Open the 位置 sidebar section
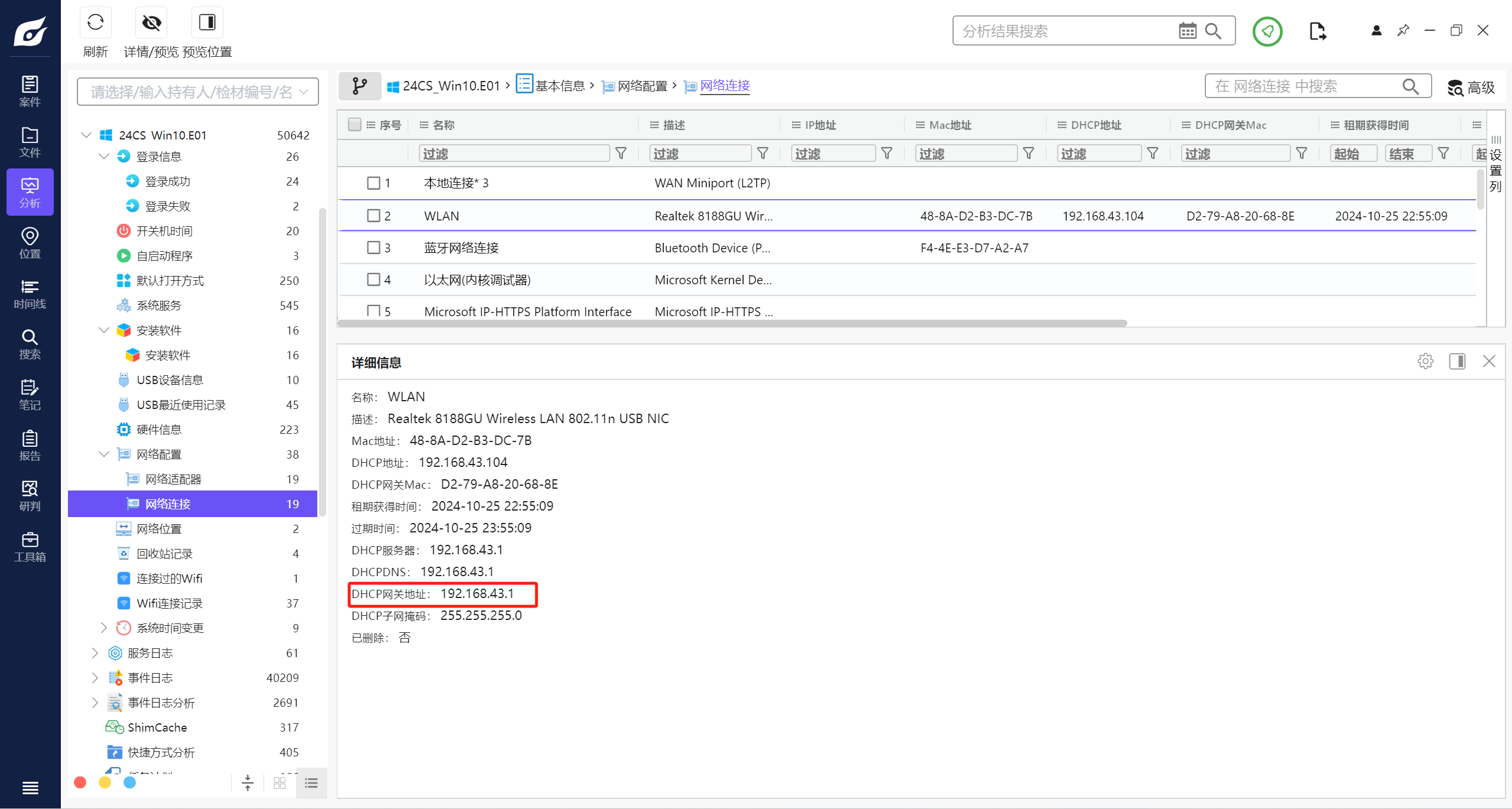This screenshot has width=1512, height=809. [x=30, y=243]
